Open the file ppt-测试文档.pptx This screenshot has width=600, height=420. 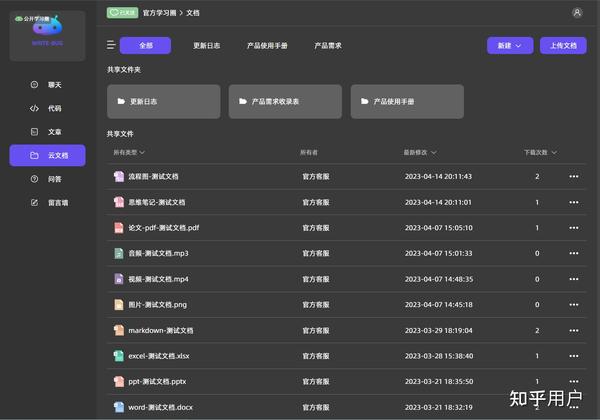click(157, 381)
